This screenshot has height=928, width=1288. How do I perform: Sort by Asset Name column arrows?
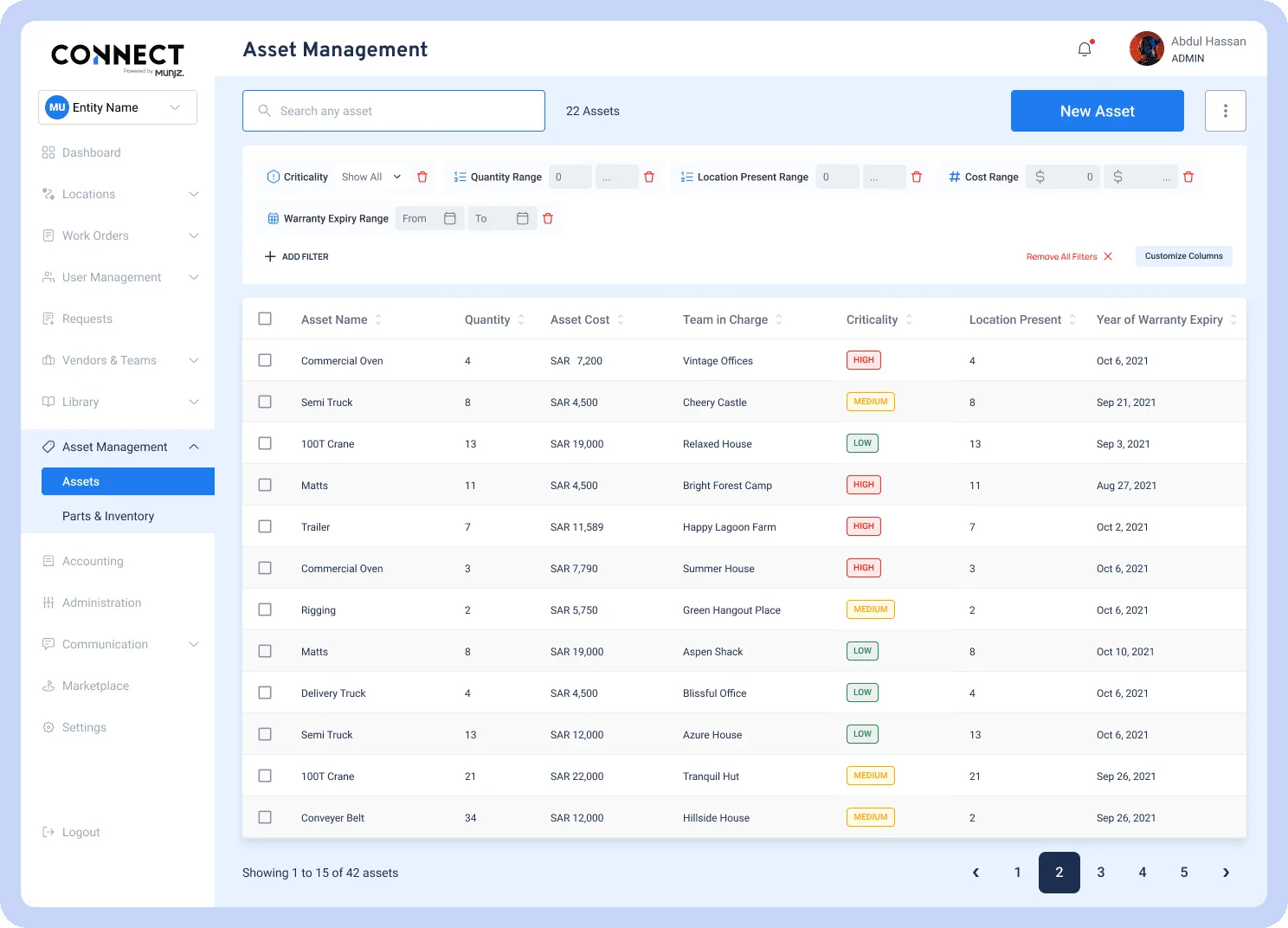(x=378, y=319)
